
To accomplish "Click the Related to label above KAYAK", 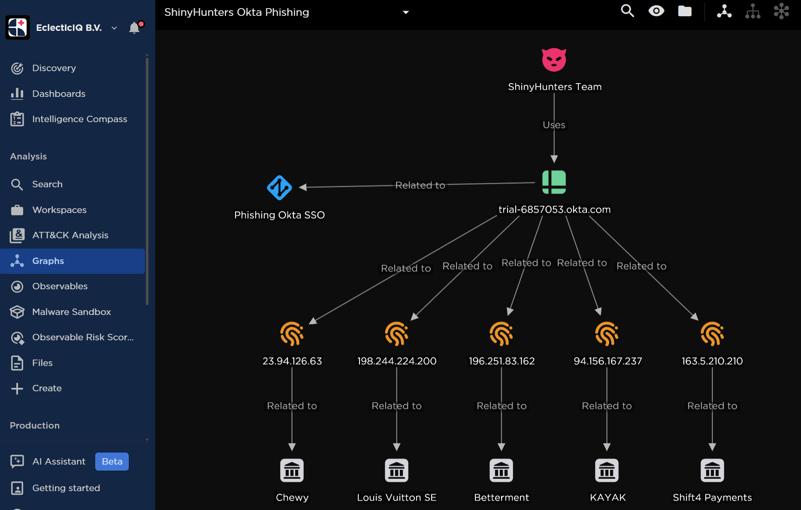I will click(607, 406).
